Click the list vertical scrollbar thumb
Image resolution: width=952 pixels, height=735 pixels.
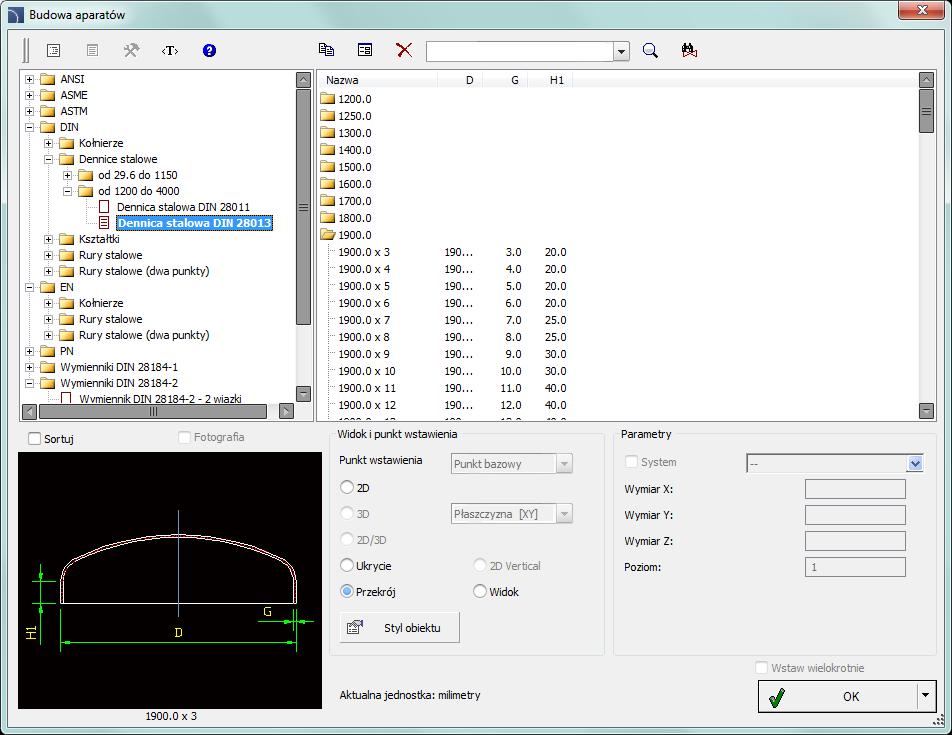[926, 111]
